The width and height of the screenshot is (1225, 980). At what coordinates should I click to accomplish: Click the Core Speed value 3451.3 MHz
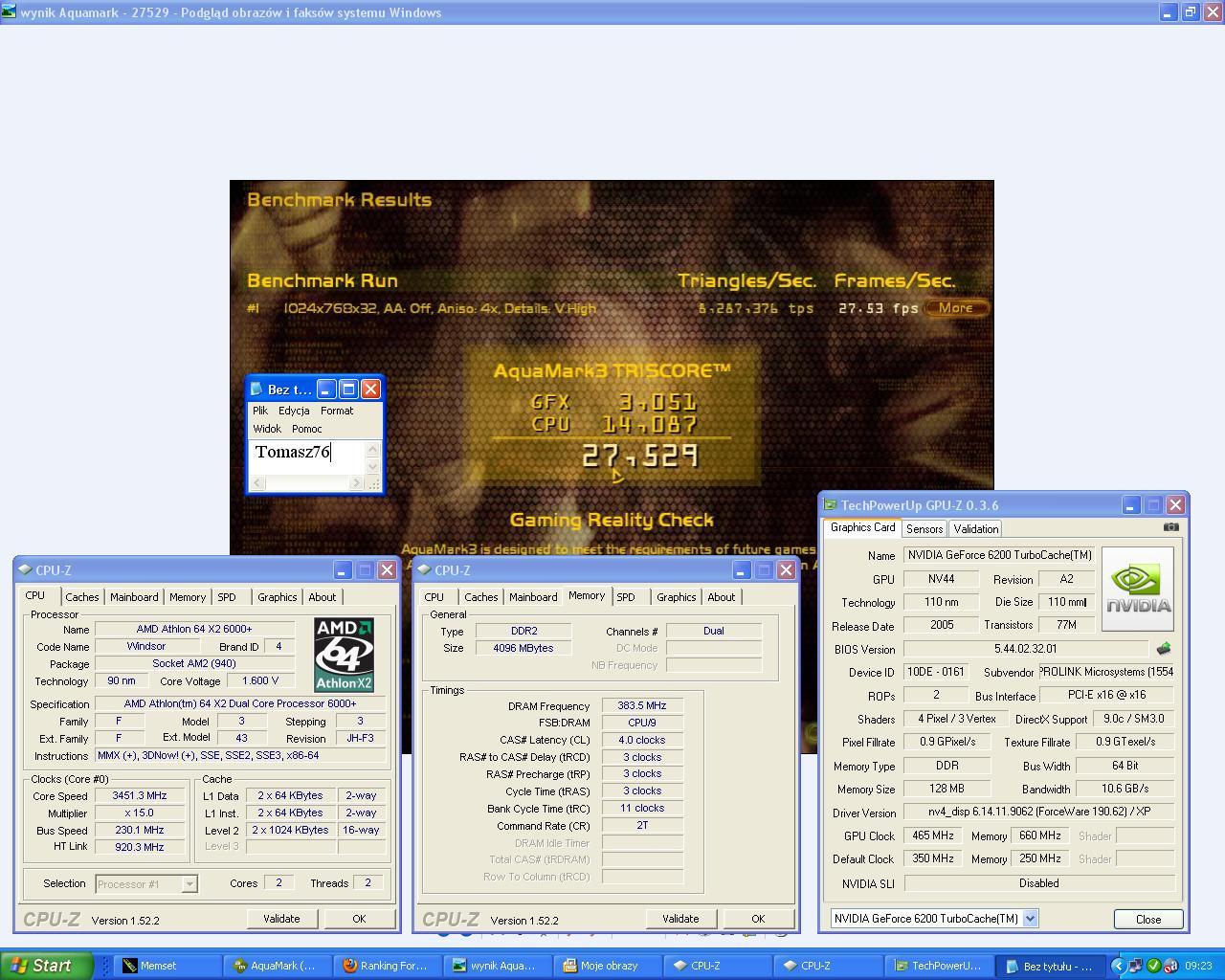tap(140, 795)
